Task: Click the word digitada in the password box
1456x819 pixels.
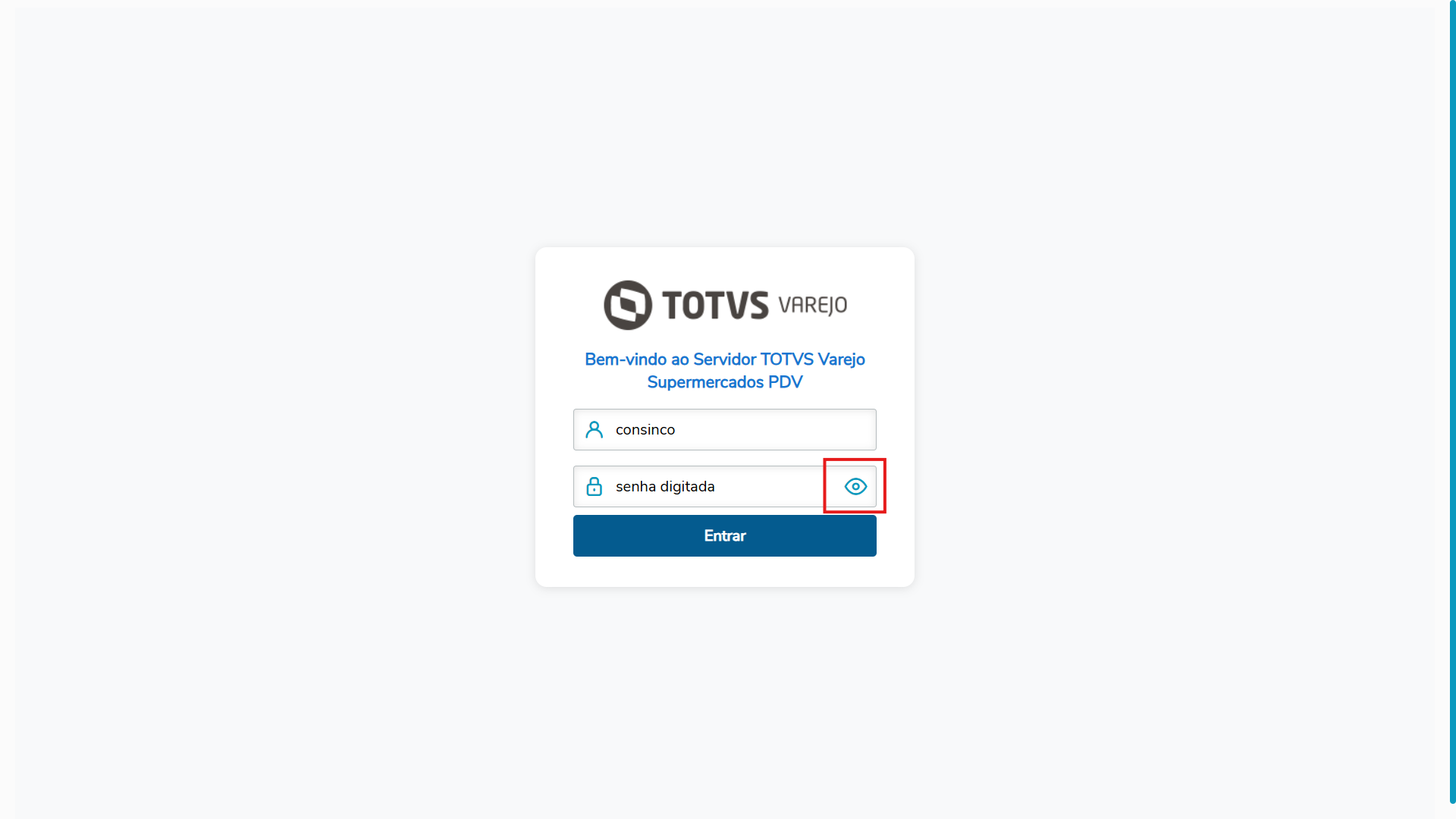Action: click(x=687, y=487)
